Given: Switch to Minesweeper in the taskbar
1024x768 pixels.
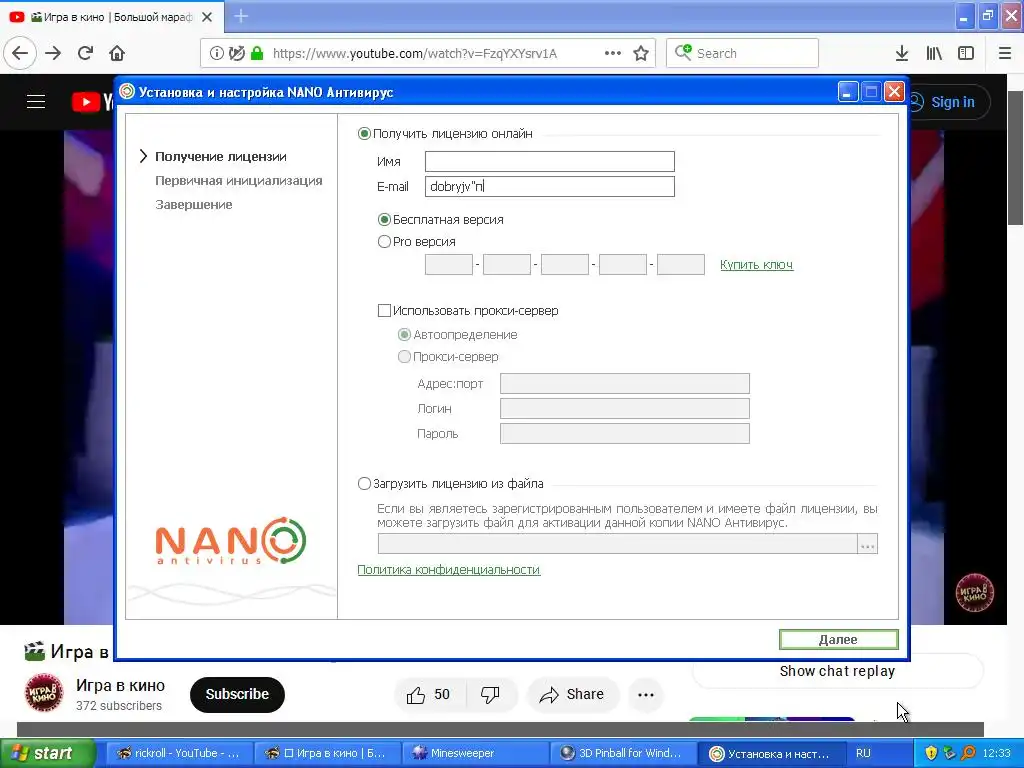Looking at the screenshot, I should (x=473, y=753).
